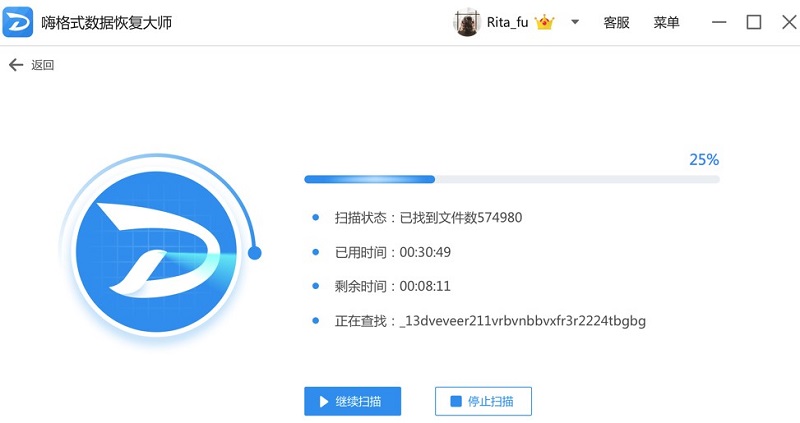Click 已用时间 00:30:49 text
Image resolution: width=800 pixels, height=423 pixels.
coord(392,252)
